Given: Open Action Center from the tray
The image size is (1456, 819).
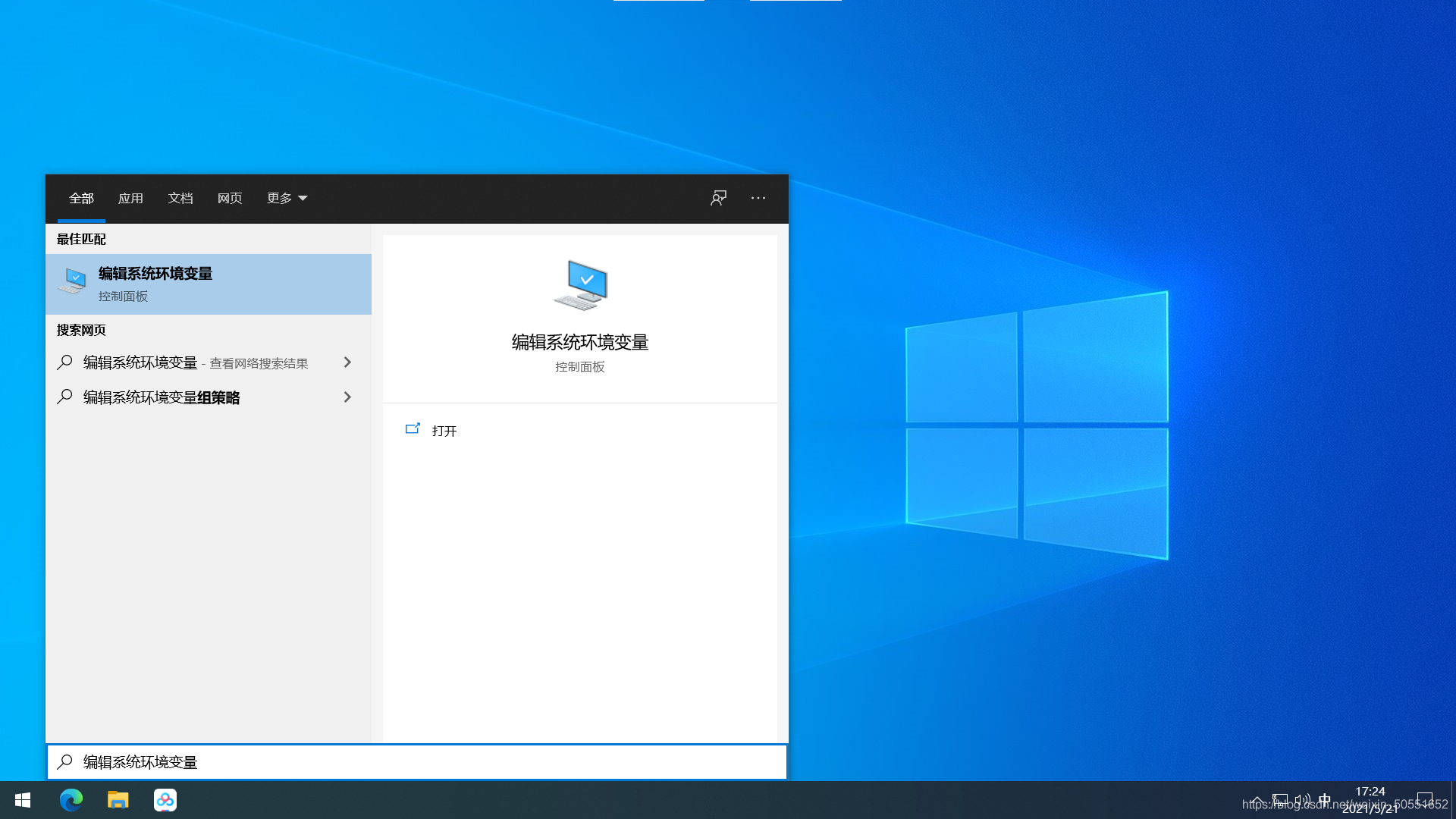Looking at the screenshot, I should 1424,799.
